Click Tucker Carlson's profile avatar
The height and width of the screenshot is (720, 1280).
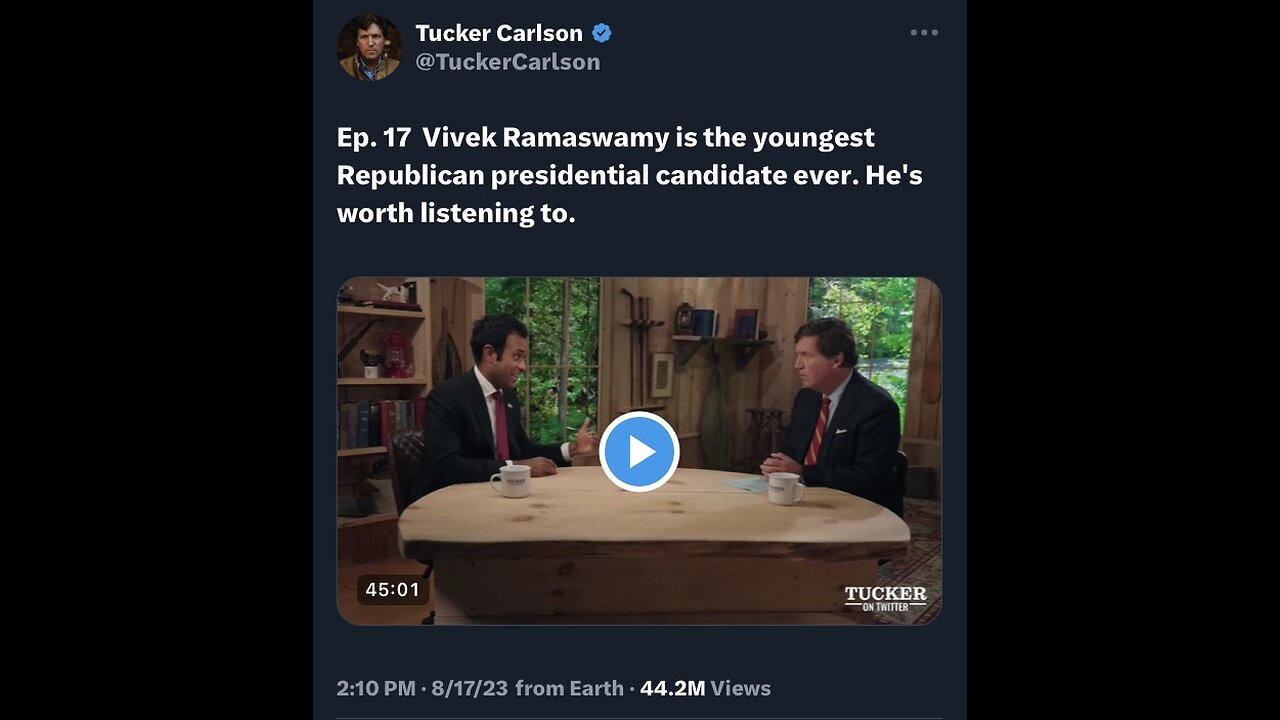(369, 47)
